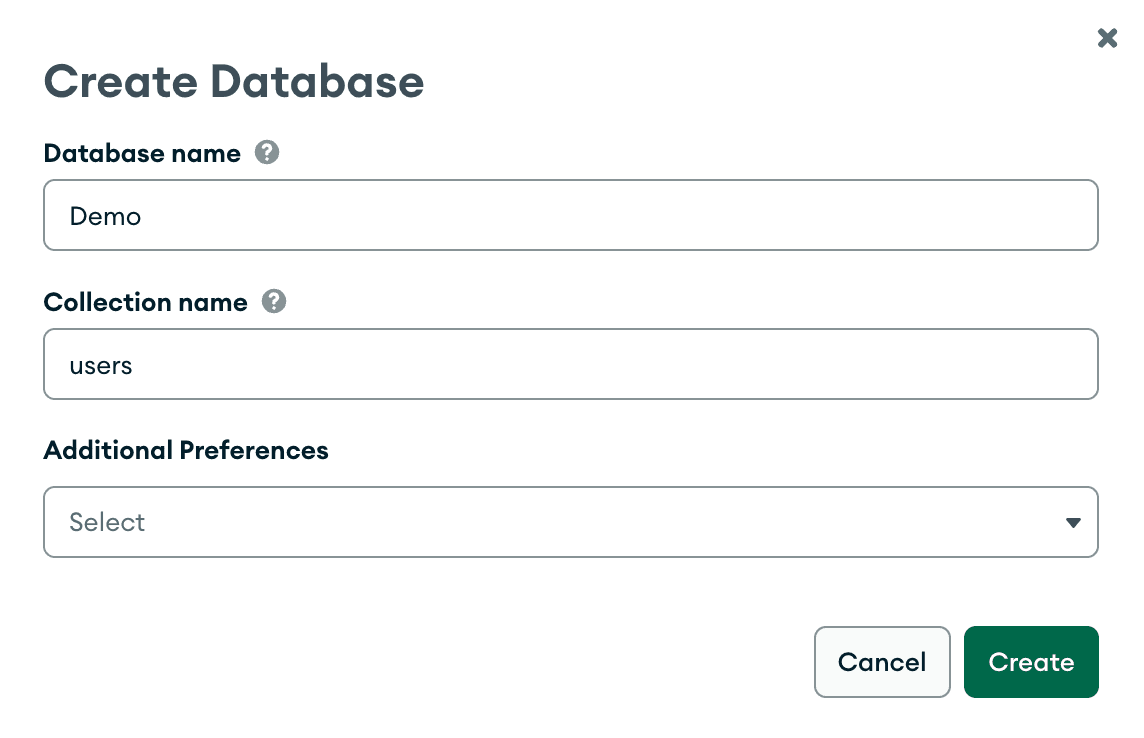1144x738 pixels.
Task: Click the close icon in the top right
Action: click(x=1107, y=37)
